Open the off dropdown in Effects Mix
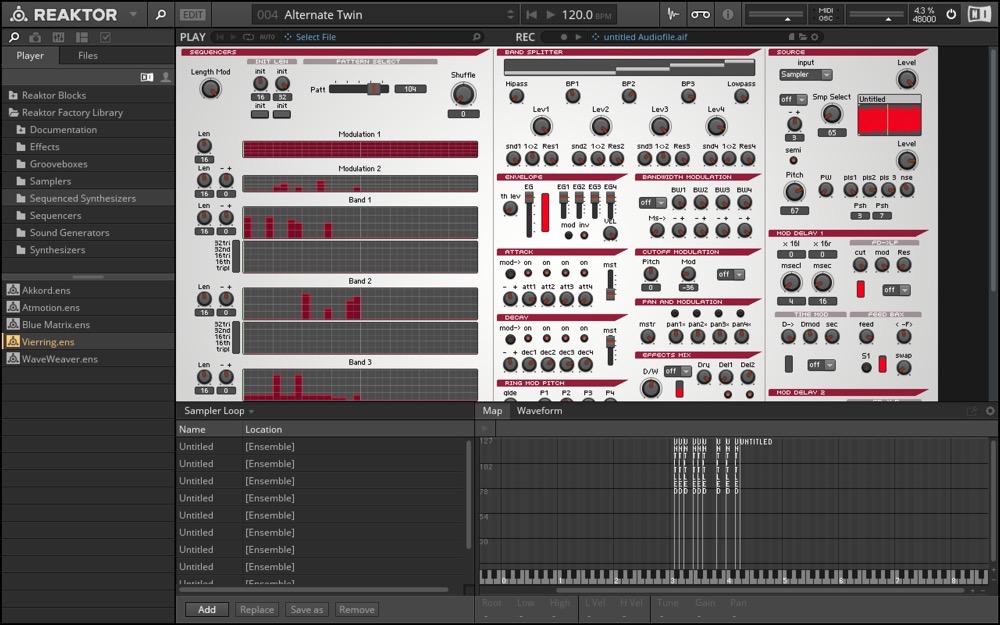1000x625 pixels. (678, 371)
